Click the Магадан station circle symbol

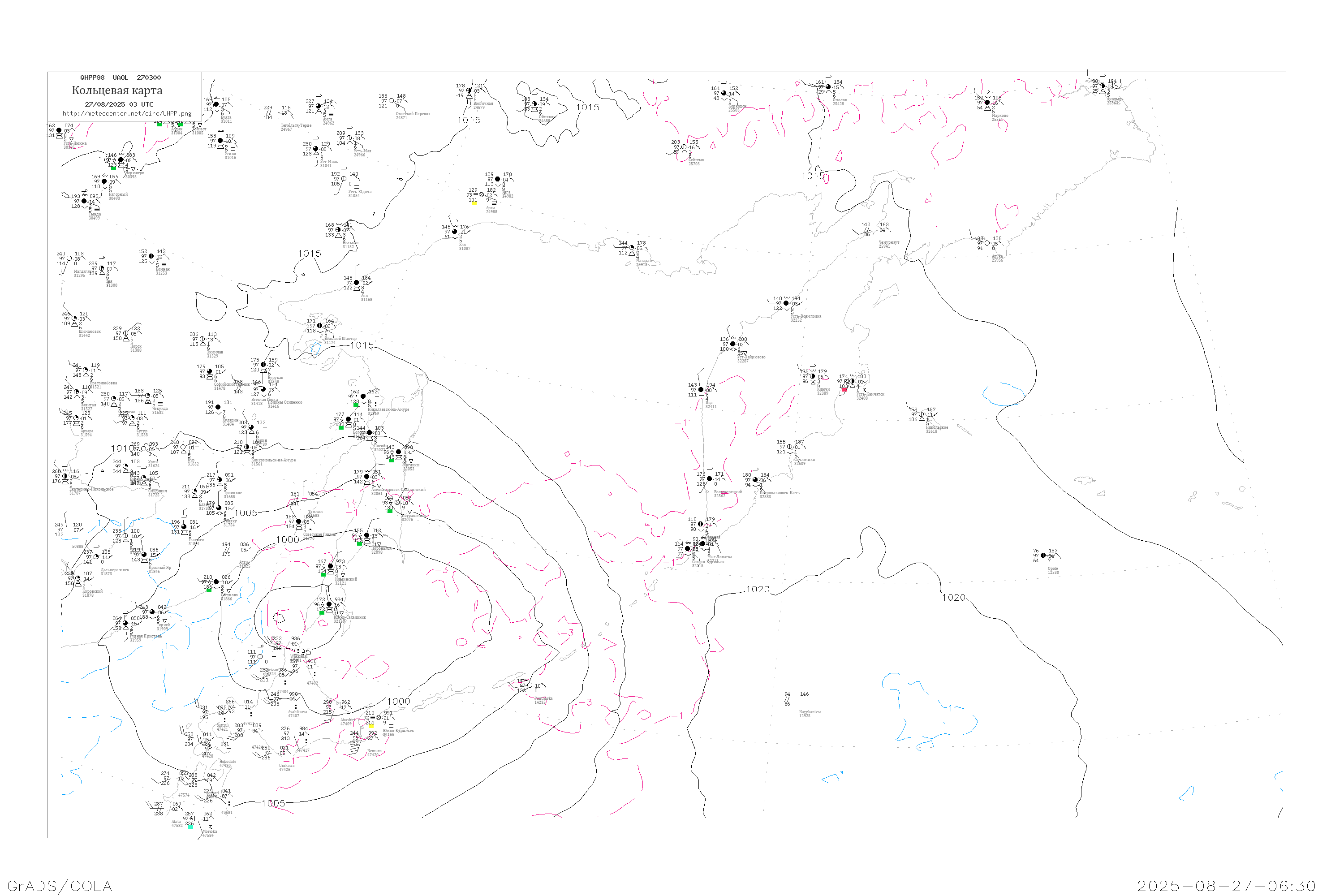(631, 247)
